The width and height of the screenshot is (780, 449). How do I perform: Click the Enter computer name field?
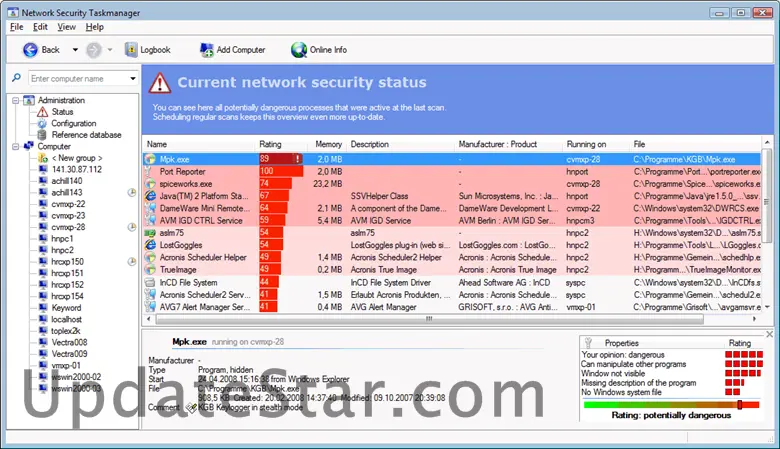78,79
